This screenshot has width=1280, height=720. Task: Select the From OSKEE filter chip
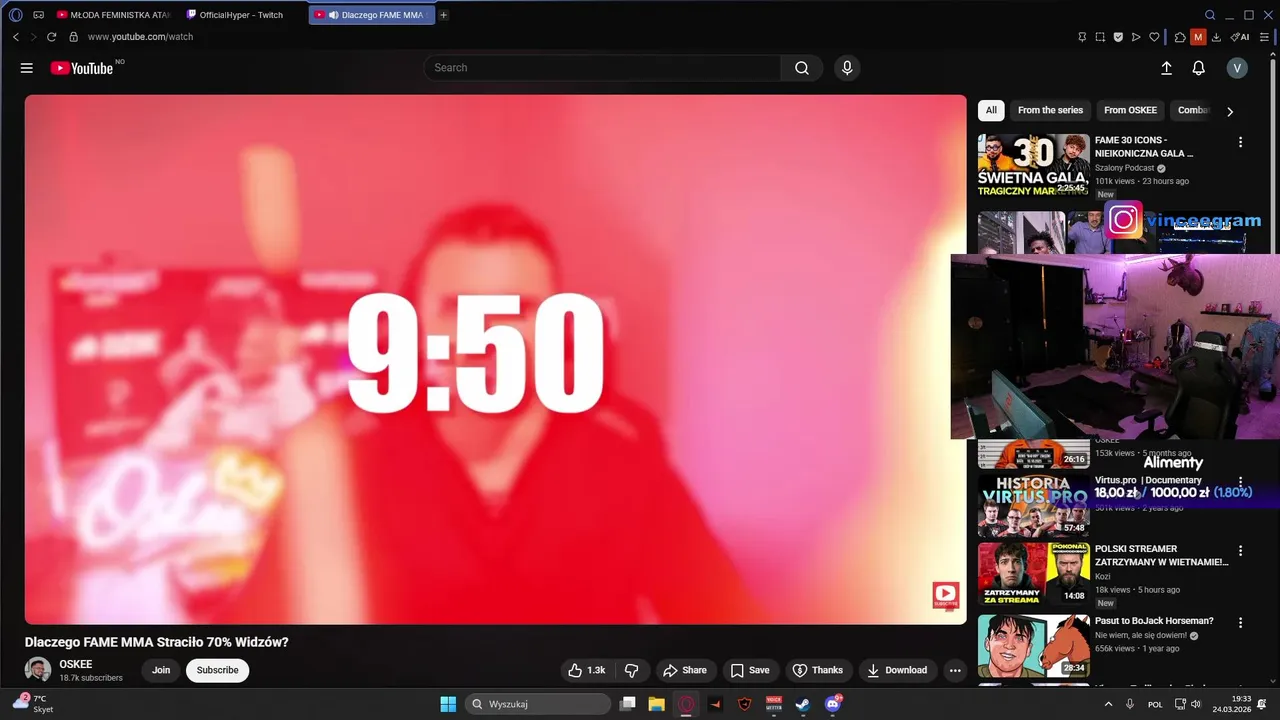(1130, 110)
